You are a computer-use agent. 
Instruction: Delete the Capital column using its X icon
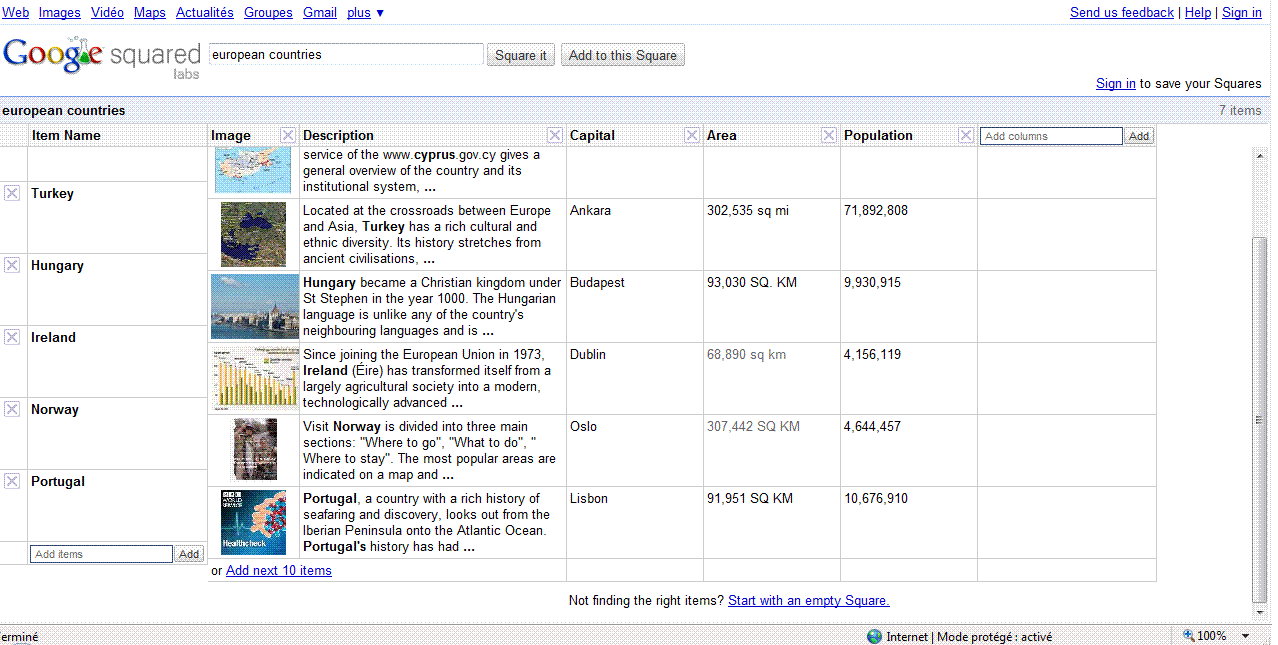pyautogui.click(x=692, y=136)
